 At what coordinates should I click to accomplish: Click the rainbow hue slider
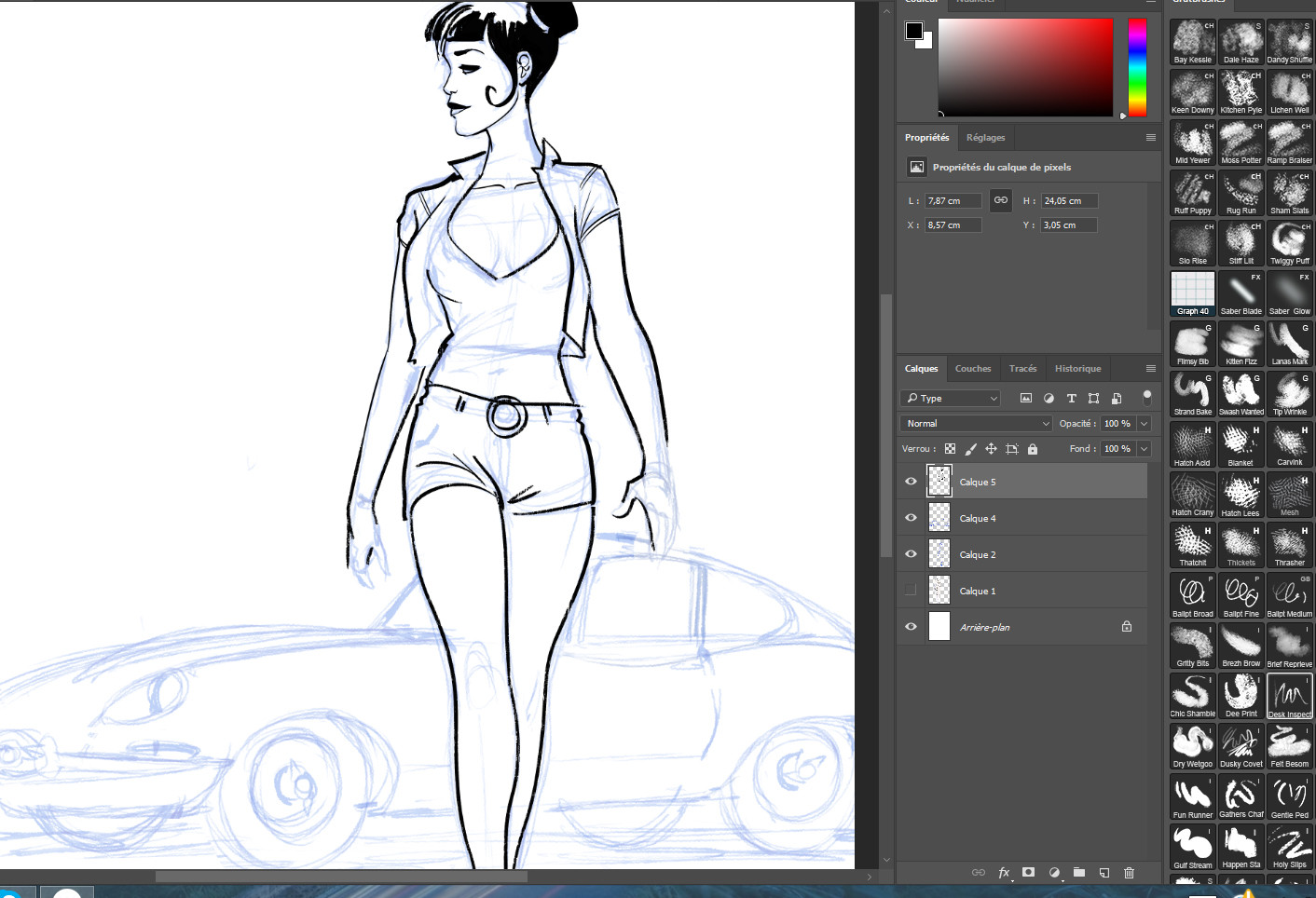[x=1137, y=67]
